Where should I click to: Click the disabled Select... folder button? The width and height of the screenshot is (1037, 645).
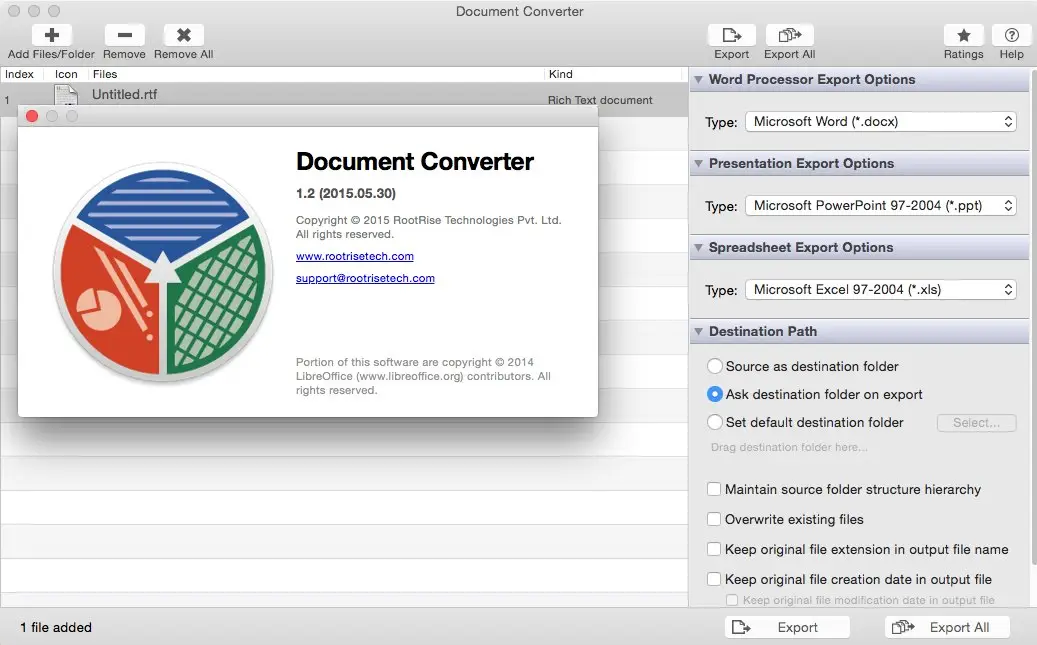coord(976,423)
